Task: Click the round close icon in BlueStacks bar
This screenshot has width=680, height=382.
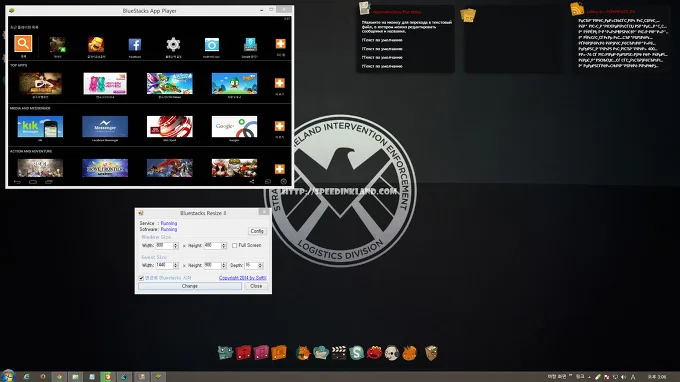Action: pyautogui.click(x=284, y=182)
